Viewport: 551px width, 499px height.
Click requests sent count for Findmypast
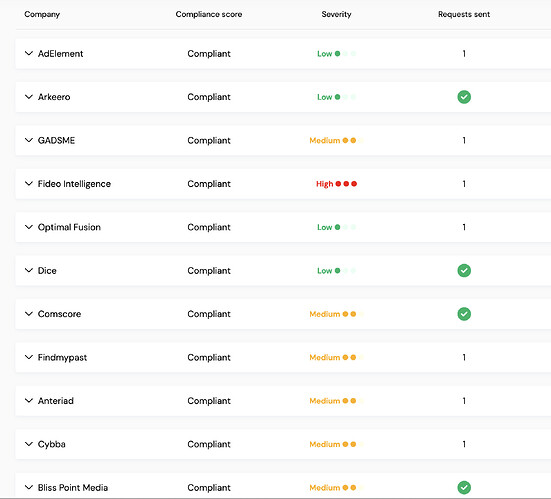click(x=464, y=357)
